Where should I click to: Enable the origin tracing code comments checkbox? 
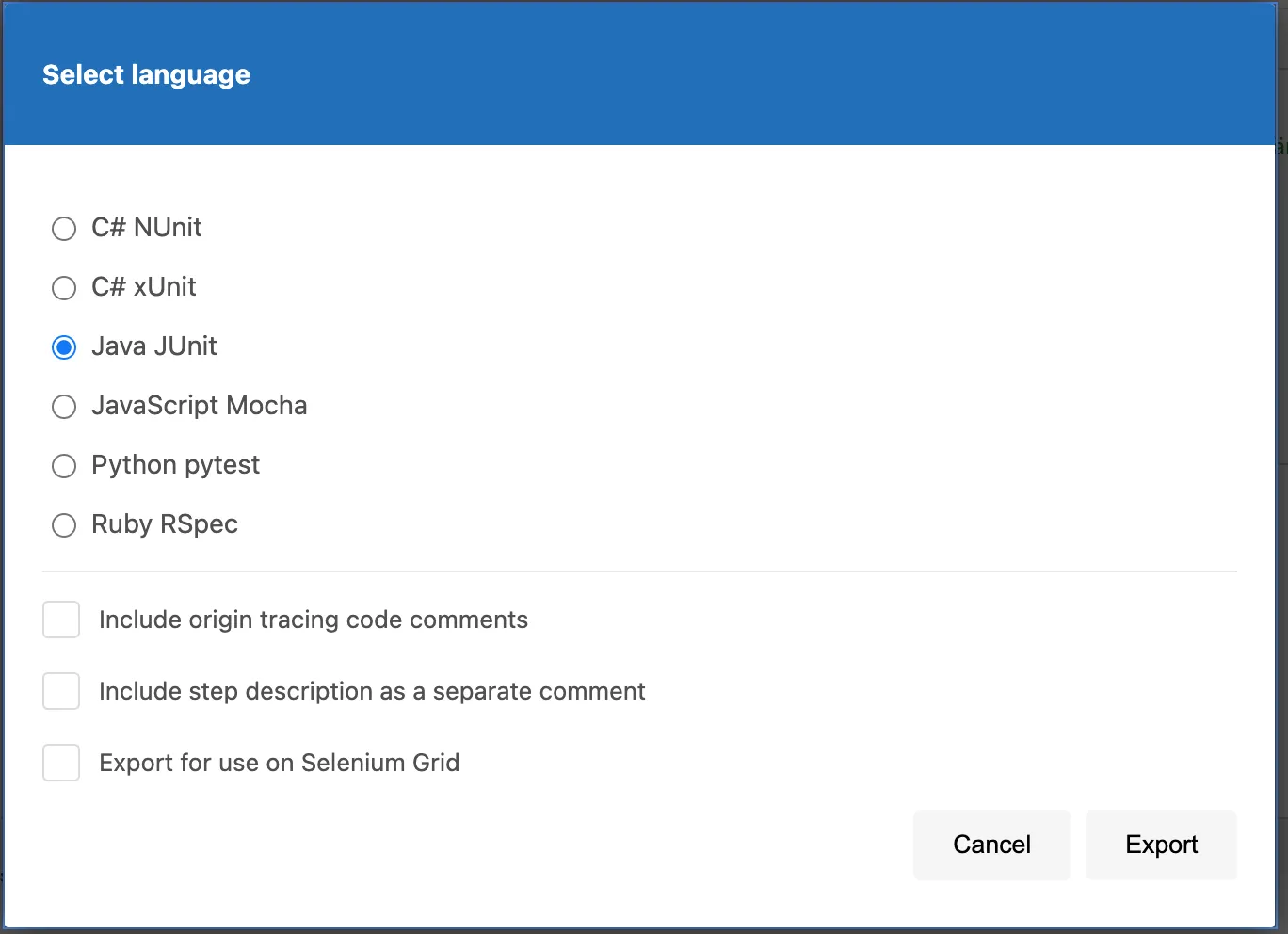[x=61, y=620]
